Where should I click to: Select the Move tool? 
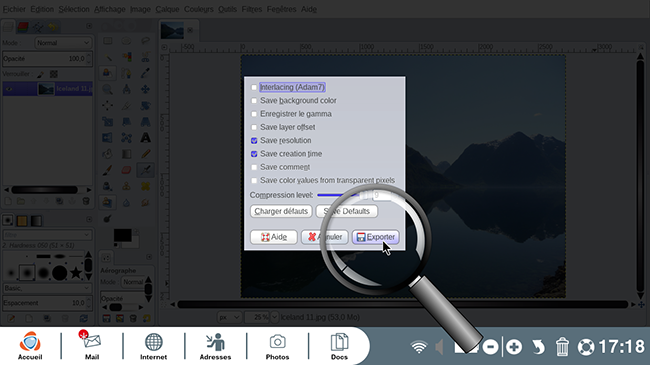click(146, 89)
